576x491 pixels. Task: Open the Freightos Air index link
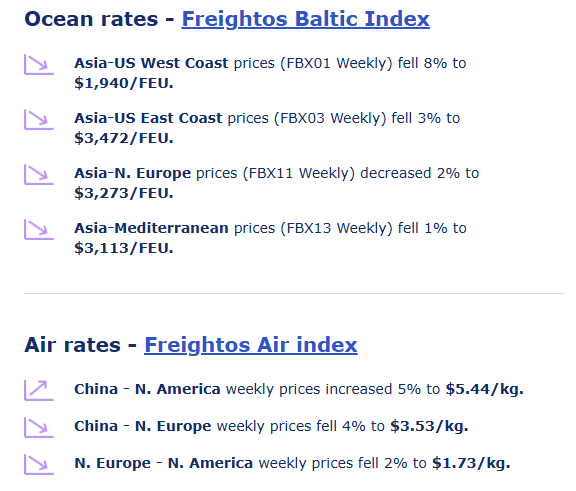251,345
